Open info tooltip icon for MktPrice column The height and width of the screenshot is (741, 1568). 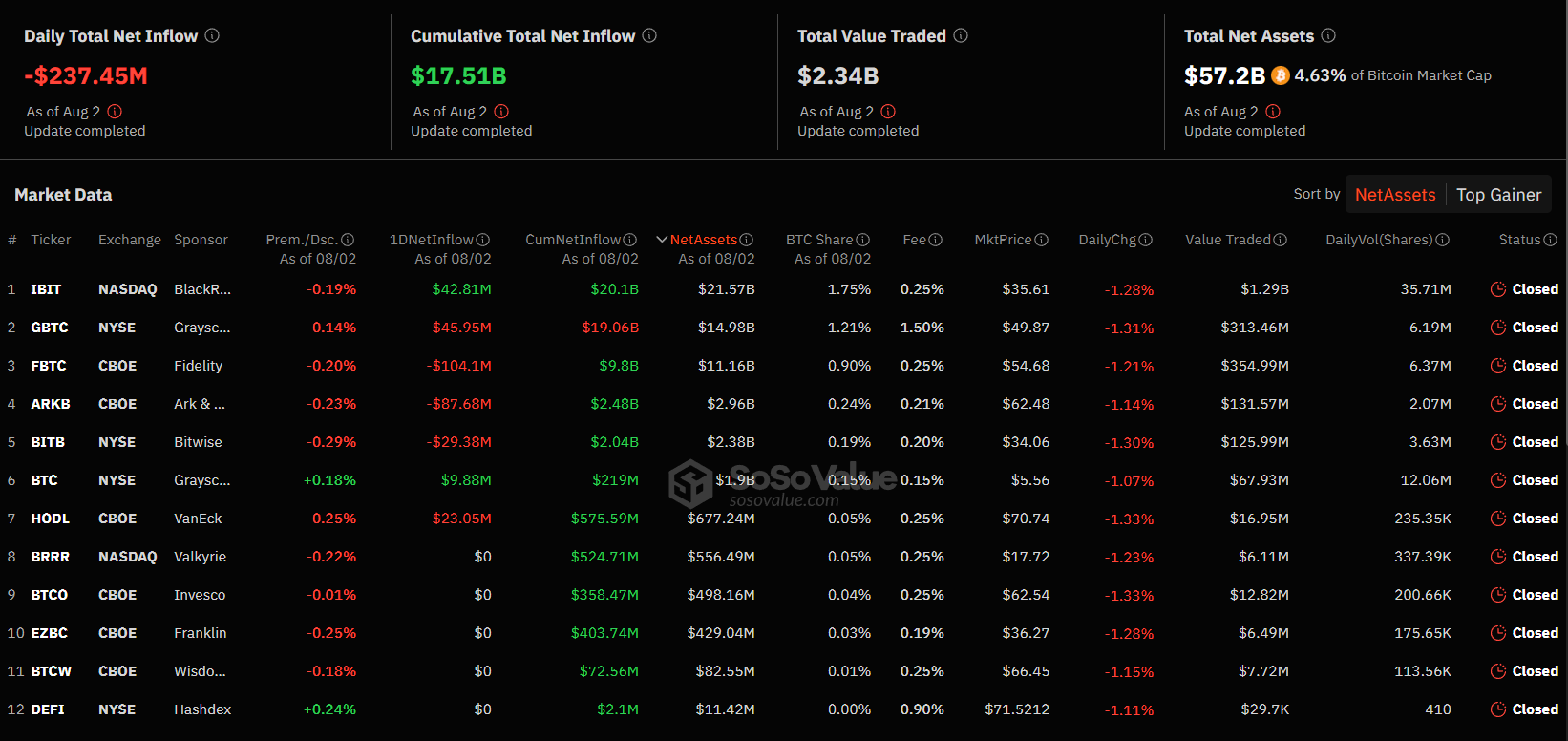[x=1042, y=240]
